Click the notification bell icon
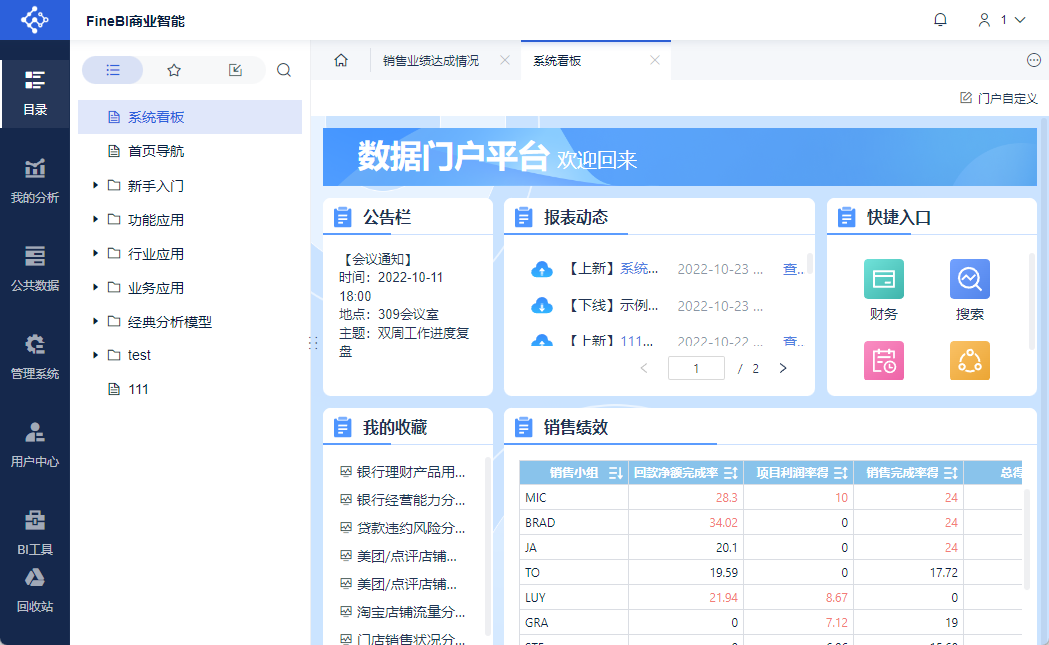 click(x=940, y=20)
